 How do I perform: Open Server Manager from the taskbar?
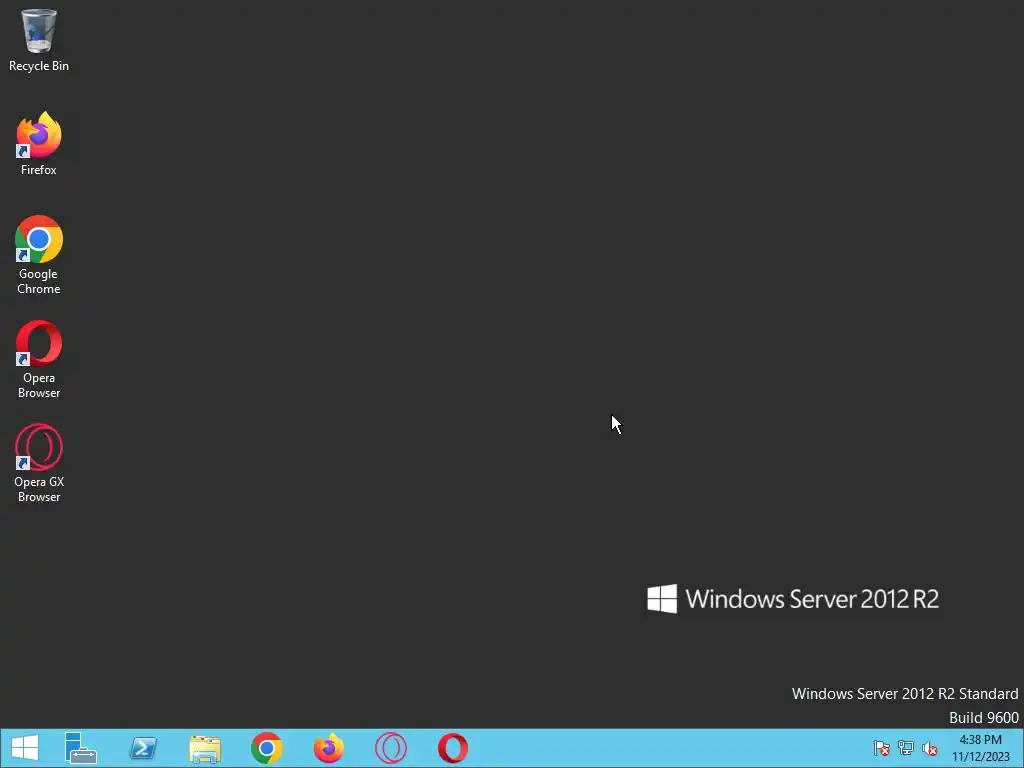pyautogui.click(x=81, y=748)
